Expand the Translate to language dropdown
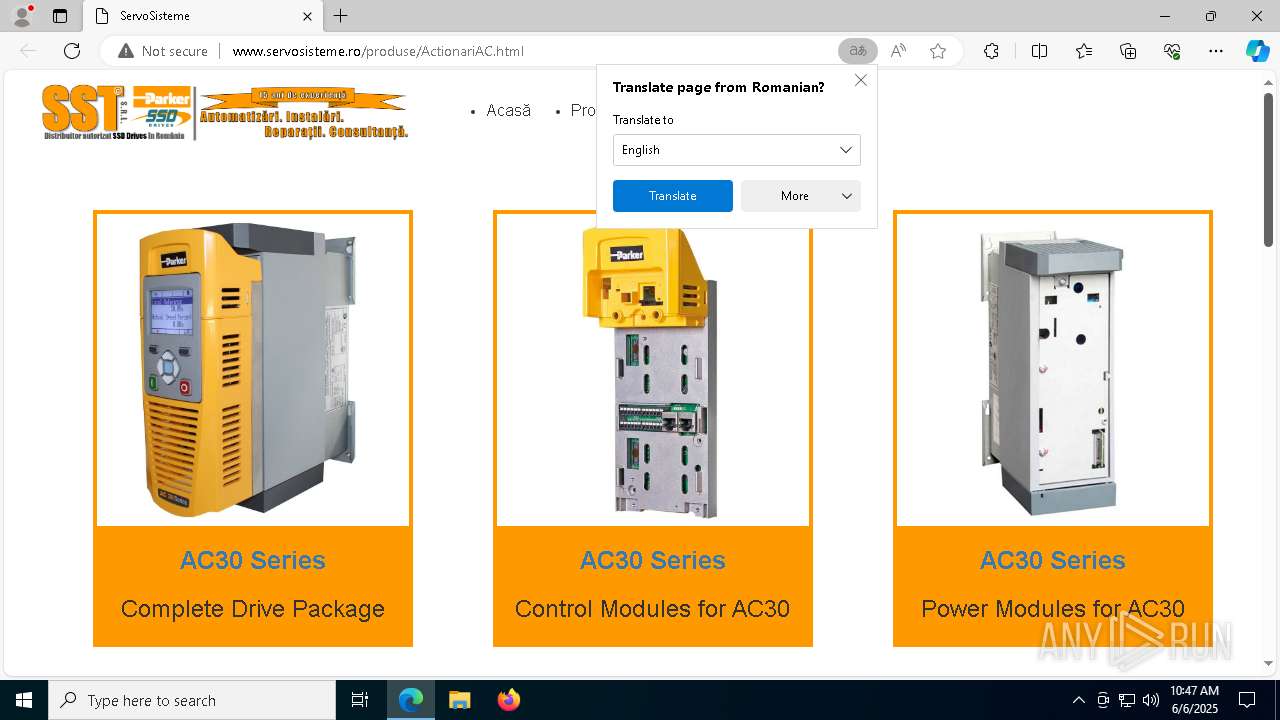1280x720 pixels. 737,150
